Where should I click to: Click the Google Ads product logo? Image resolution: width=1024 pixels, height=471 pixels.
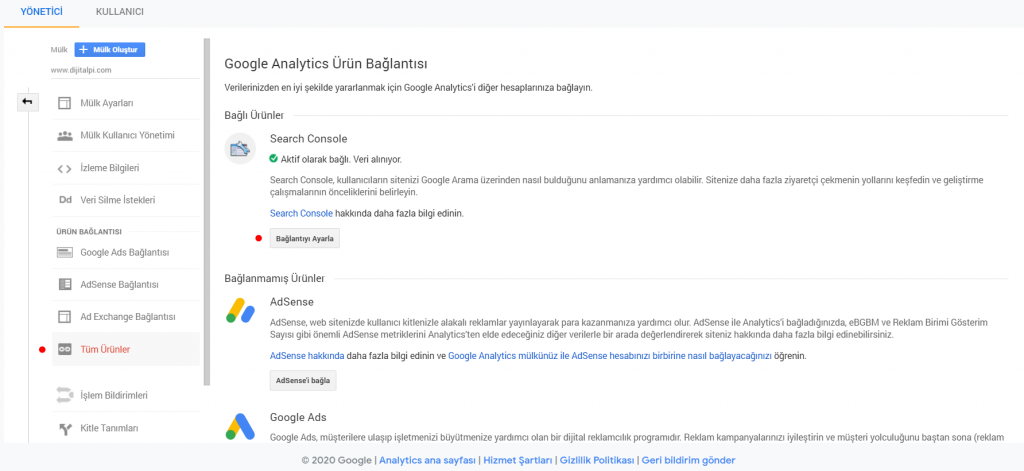coord(240,426)
